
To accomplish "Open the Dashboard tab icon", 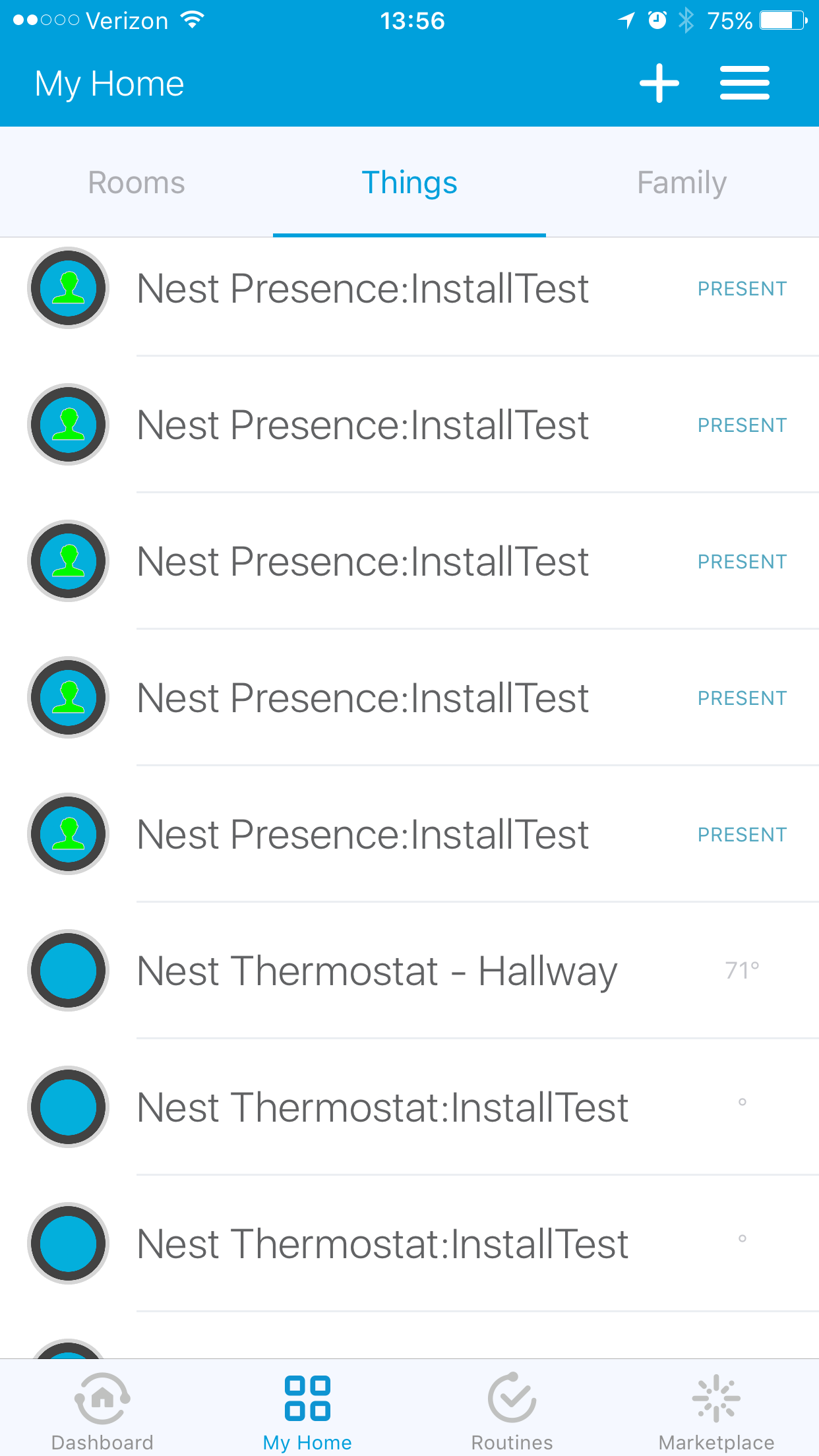I will point(102,1397).
